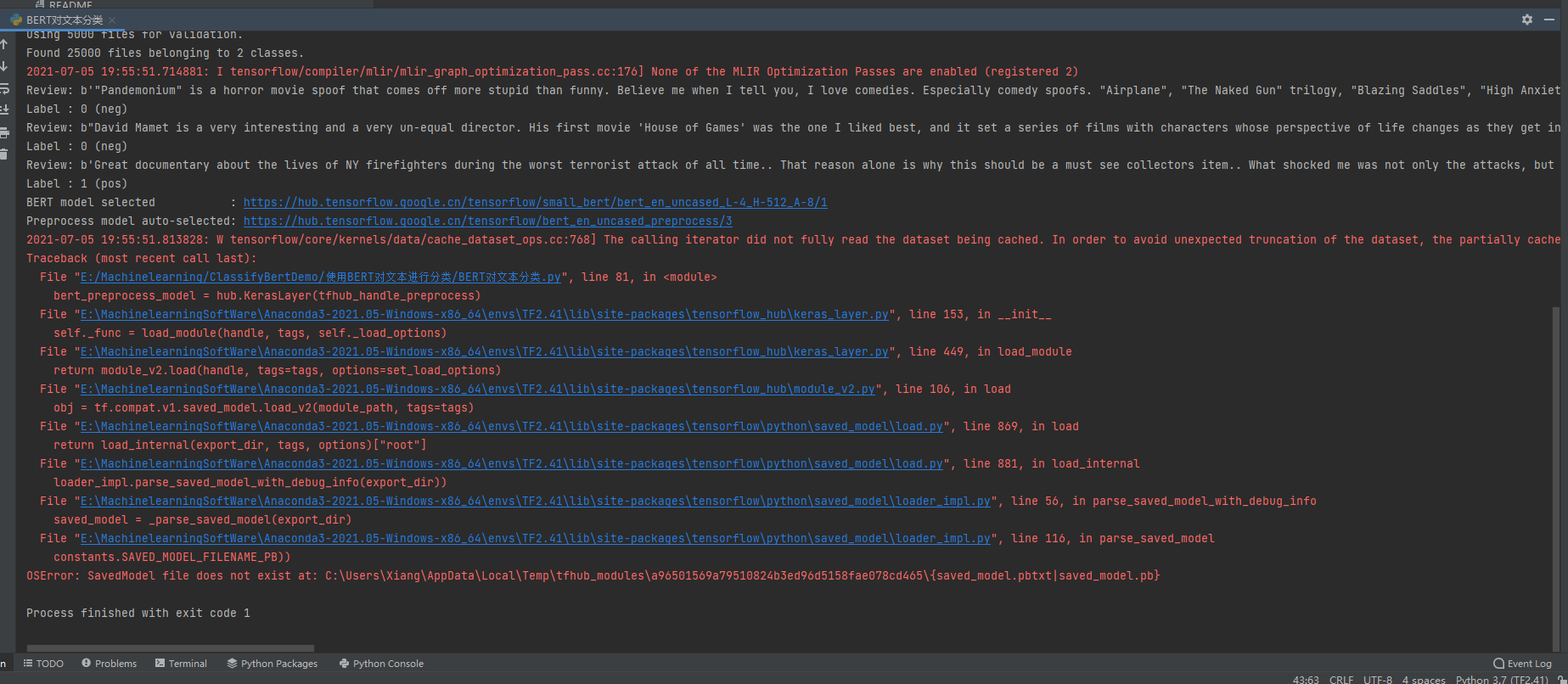Click the cache_dataset_ops warning log line

[x=793, y=239]
